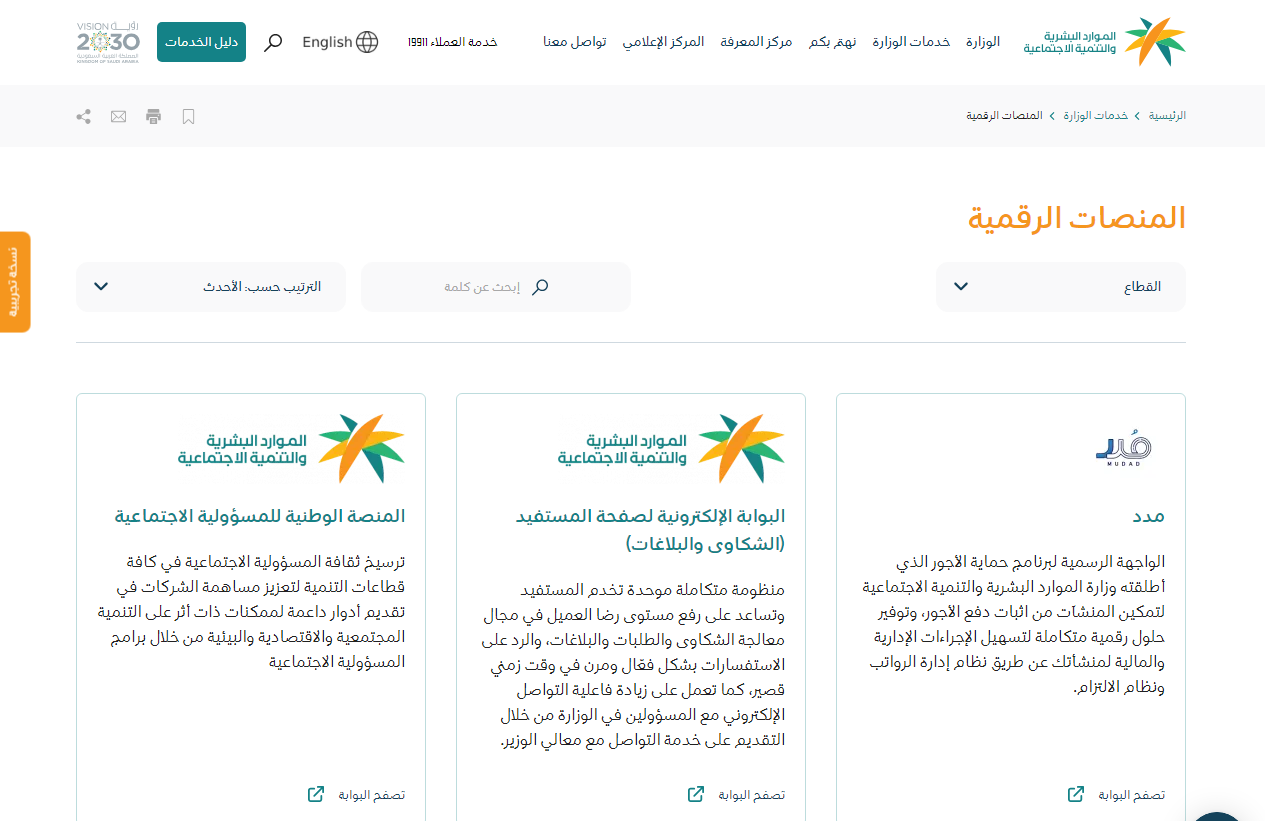The height and width of the screenshot is (821, 1265).
Task: Click the المنصات الرقمية breadcrumb text
Action: pyautogui.click(x=1004, y=116)
